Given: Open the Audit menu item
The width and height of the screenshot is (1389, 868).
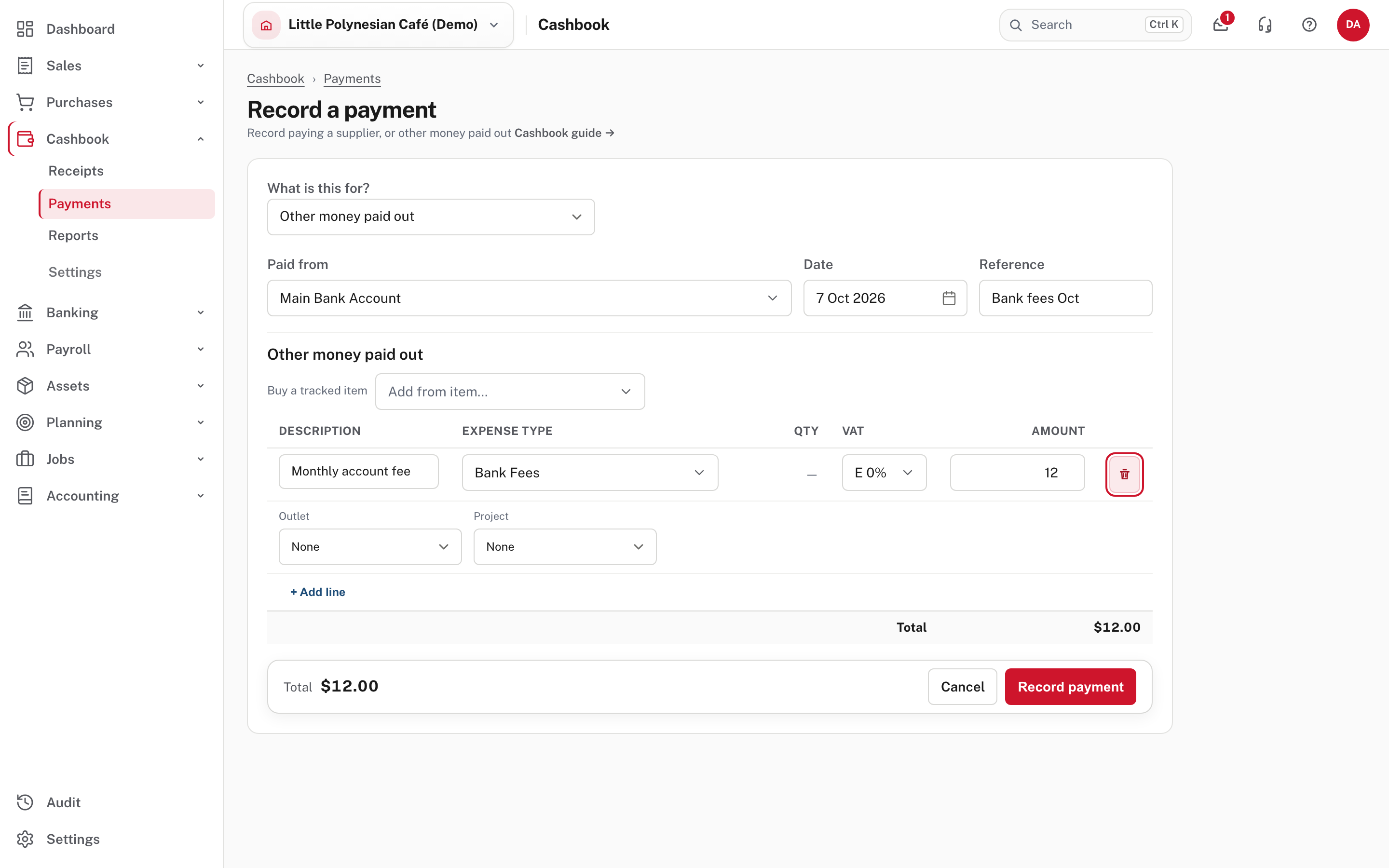Looking at the screenshot, I should pos(111,802).
